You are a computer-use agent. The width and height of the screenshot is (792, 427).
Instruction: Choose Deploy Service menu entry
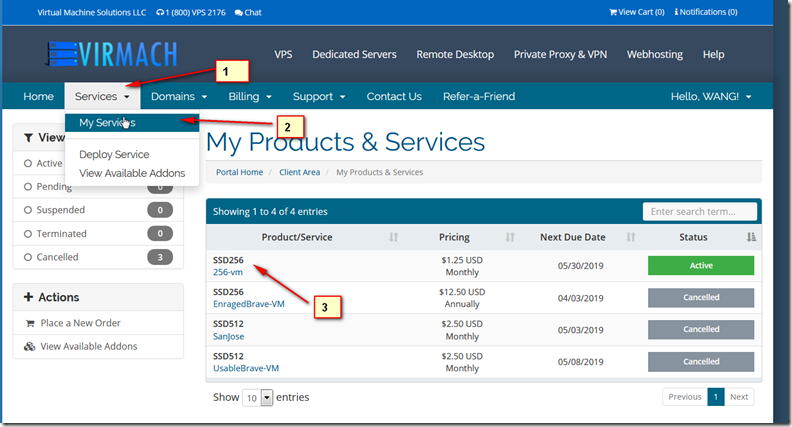click(x=114, y=155)
